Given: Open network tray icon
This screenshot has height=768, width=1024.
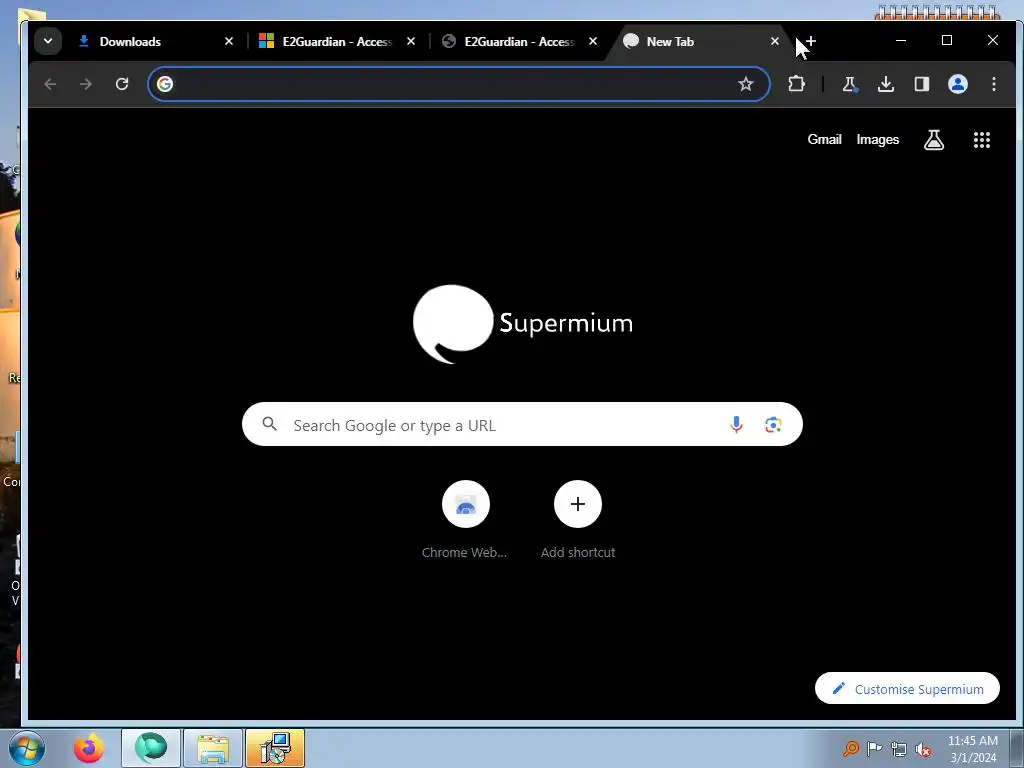Looking at the screenshot, I should coord(899,749).
